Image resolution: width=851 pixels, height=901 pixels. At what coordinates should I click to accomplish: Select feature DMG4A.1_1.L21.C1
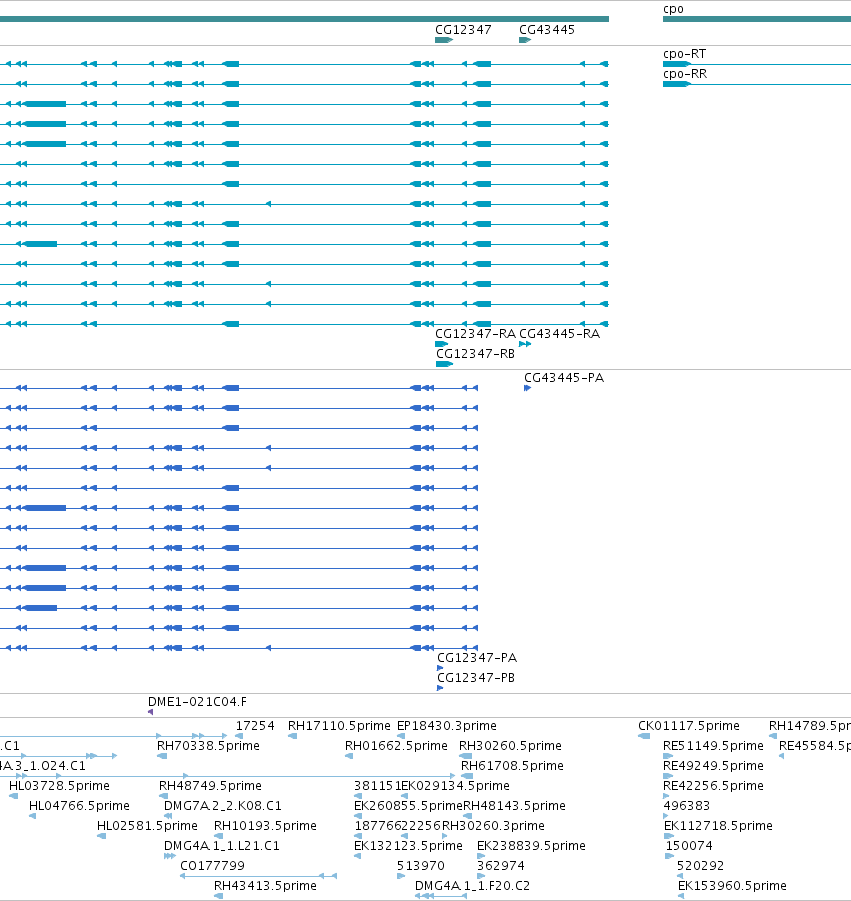pyautogui.click(x=222, y=846)
